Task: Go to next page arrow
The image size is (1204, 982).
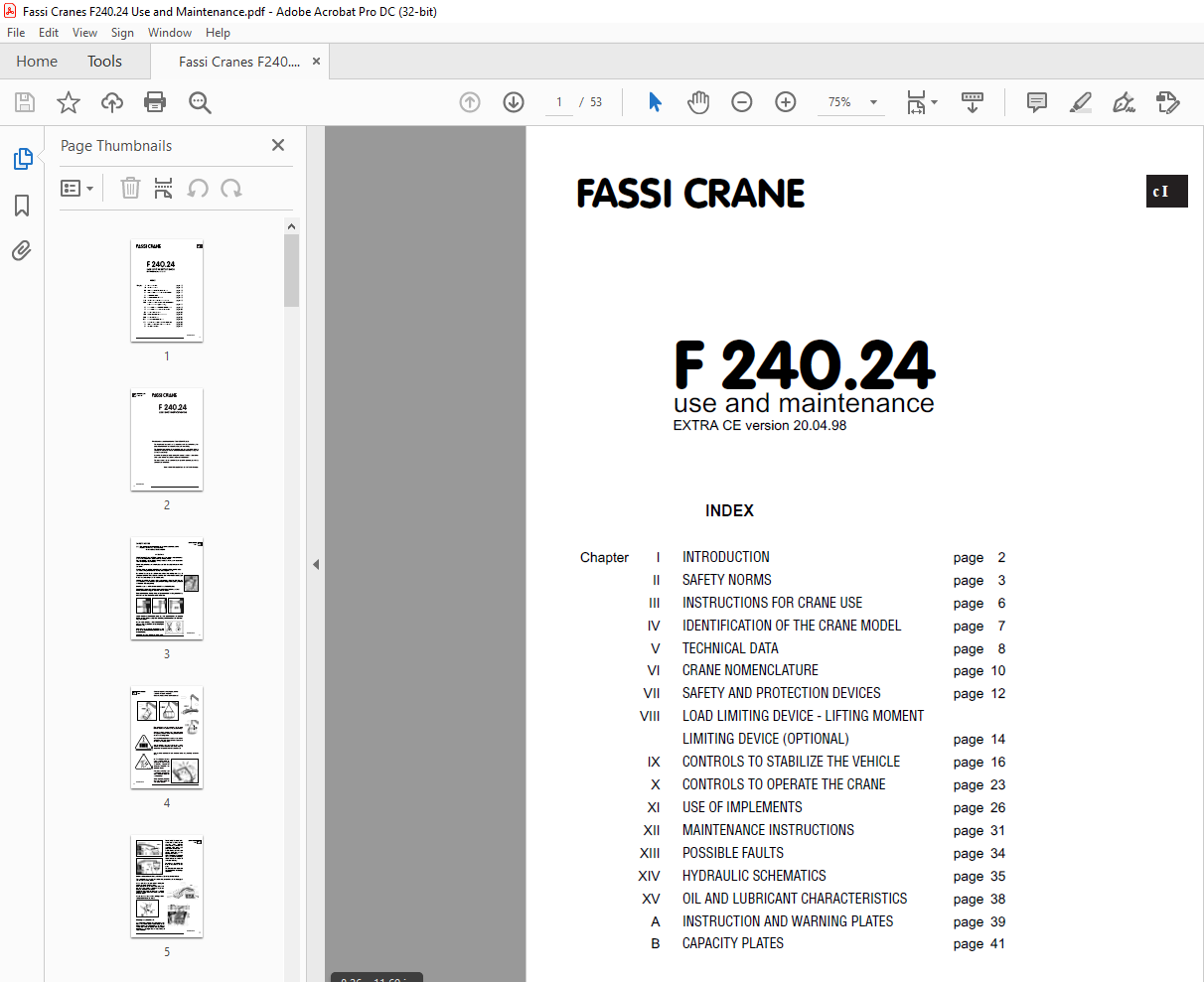Action: (x=514, y=102)
